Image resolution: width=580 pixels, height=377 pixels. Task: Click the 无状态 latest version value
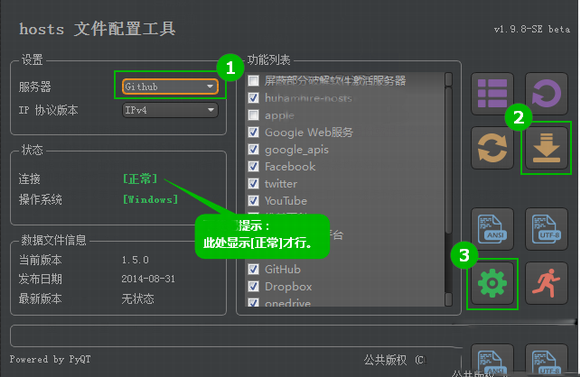(138, 299)
